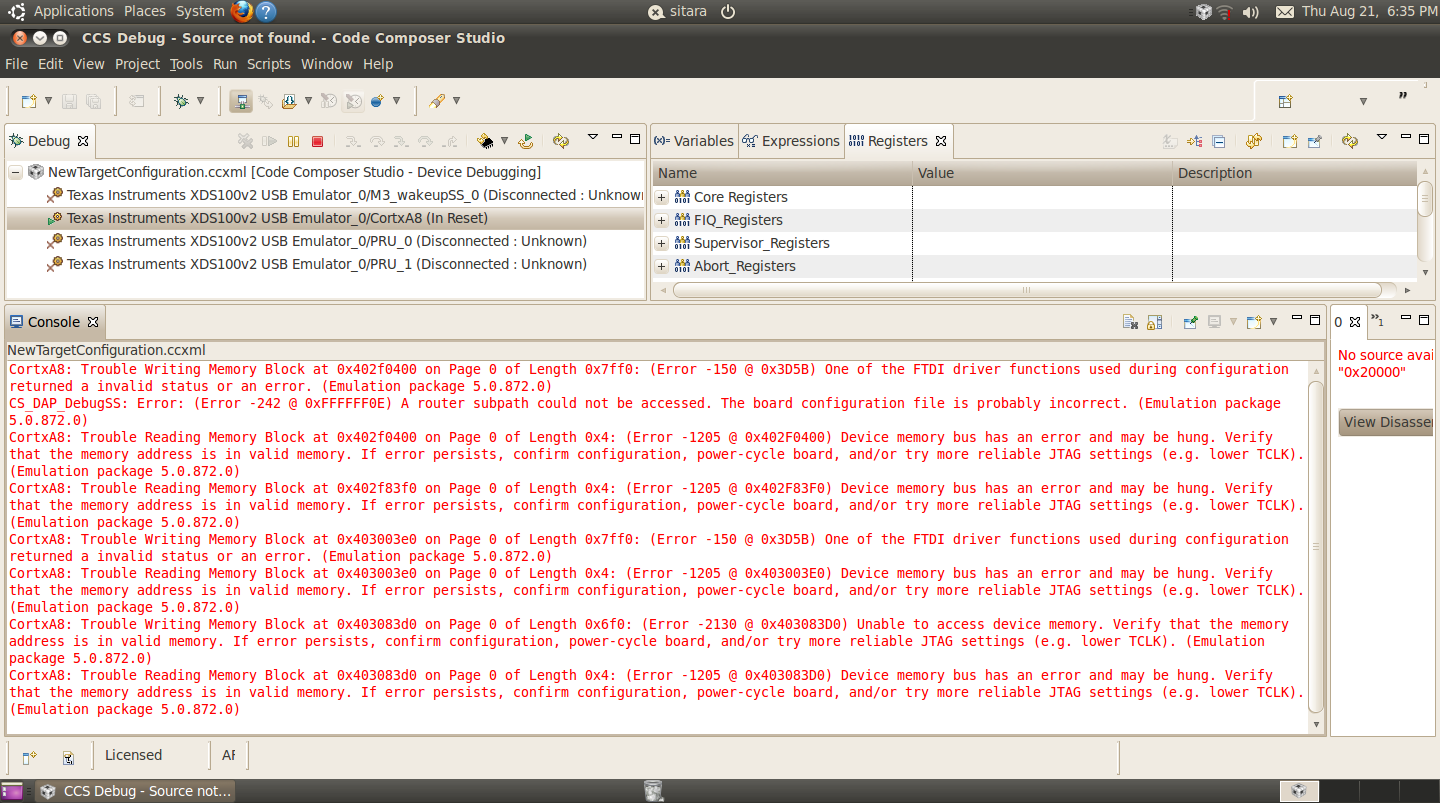Click the Load Program toolbar icon
Screen dimensions: 1440x803
coord(289,101)
